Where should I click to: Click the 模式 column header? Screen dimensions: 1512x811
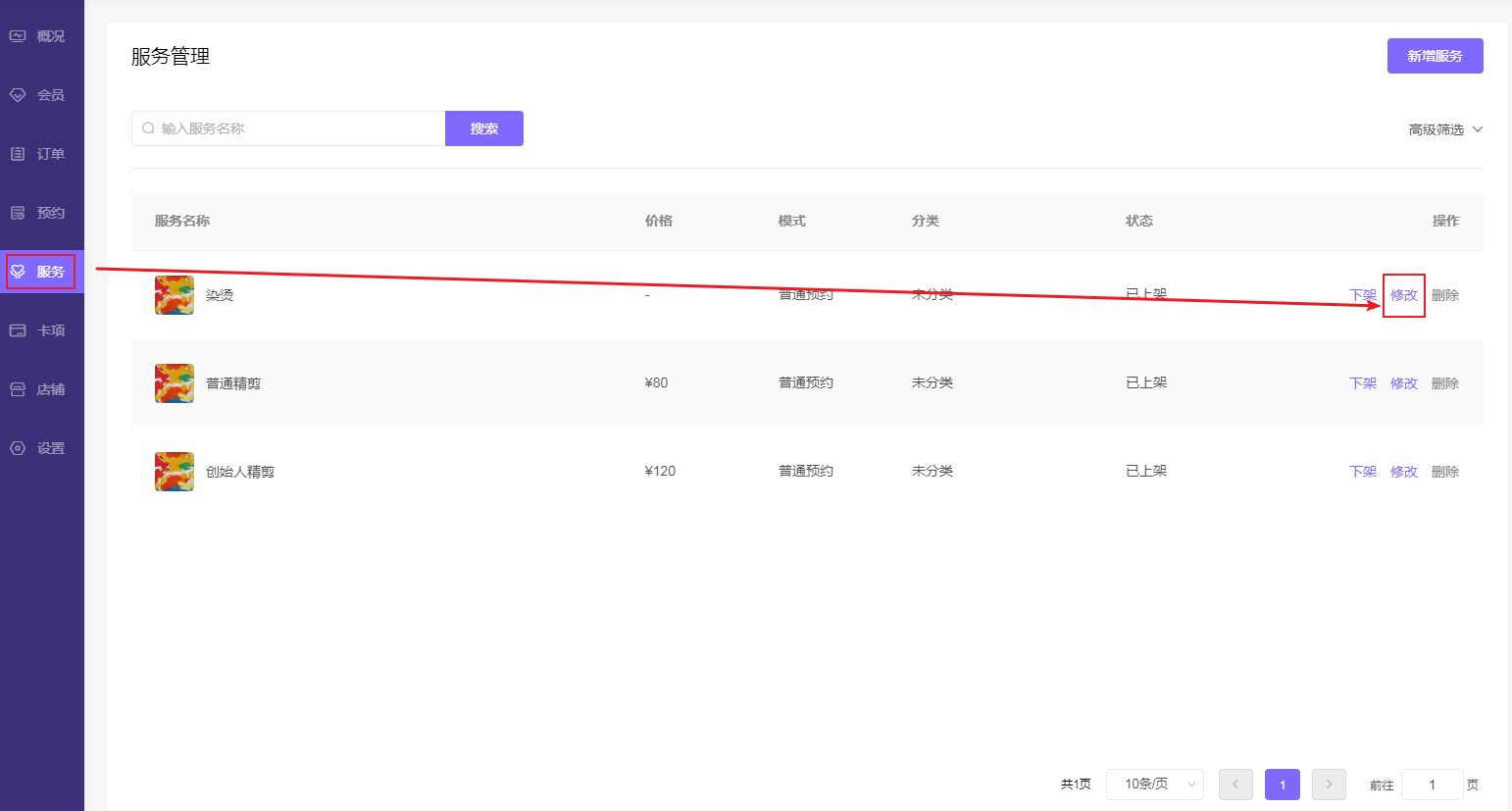[x=792, y=221]
